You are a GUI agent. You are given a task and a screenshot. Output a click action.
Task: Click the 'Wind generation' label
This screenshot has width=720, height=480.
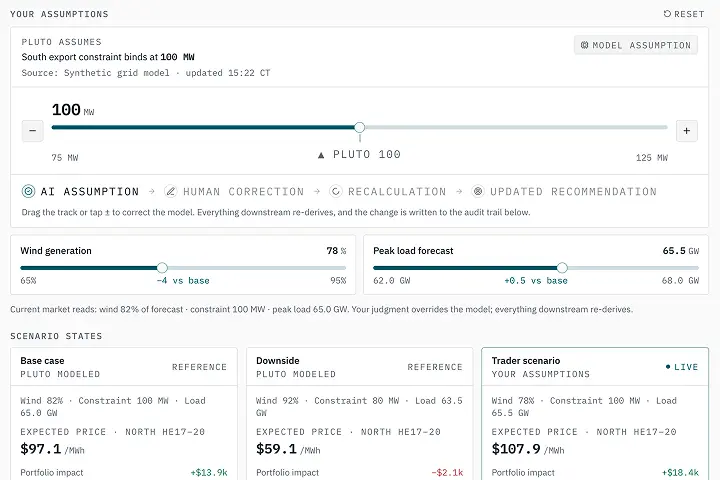coord(56,251)
